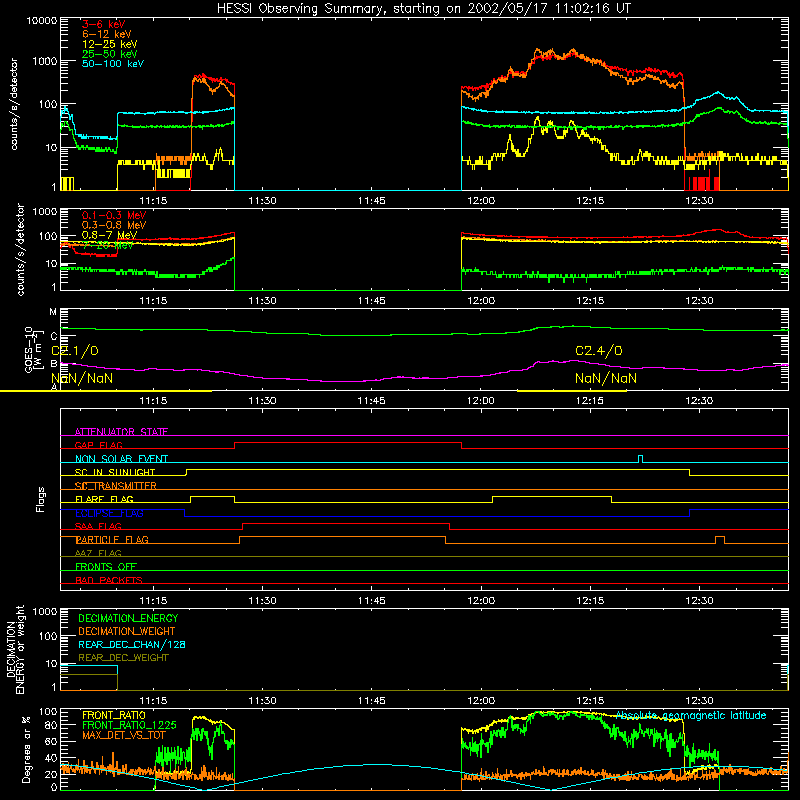Click the FRONT_RATIO legend entry

point(114,715)
